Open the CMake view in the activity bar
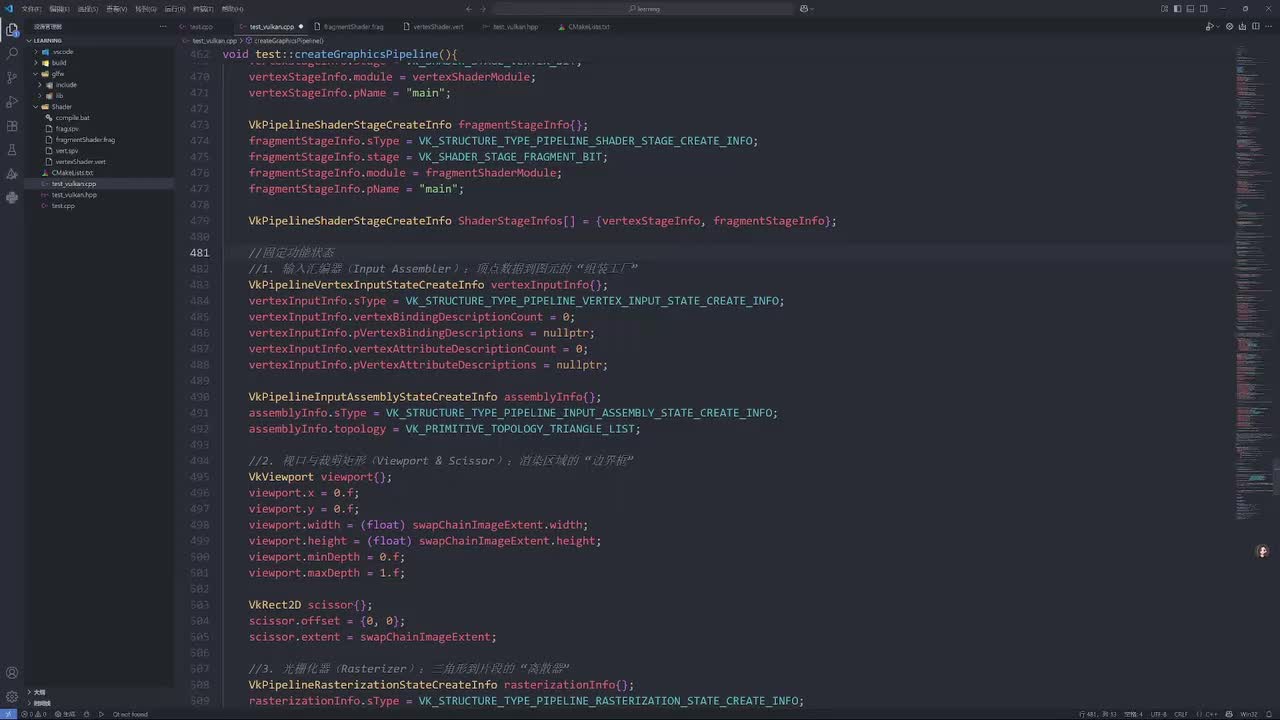Viewport: 1280px width, 720px height. tap(12, 173)
